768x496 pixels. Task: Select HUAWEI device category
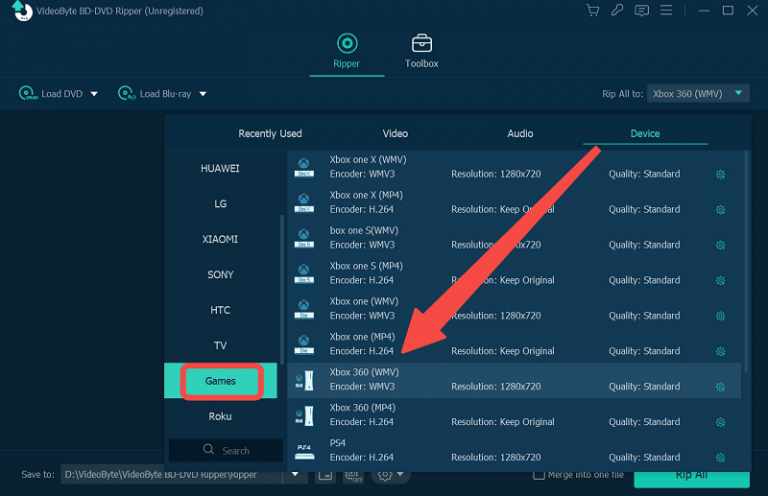[x=220, y=168]
